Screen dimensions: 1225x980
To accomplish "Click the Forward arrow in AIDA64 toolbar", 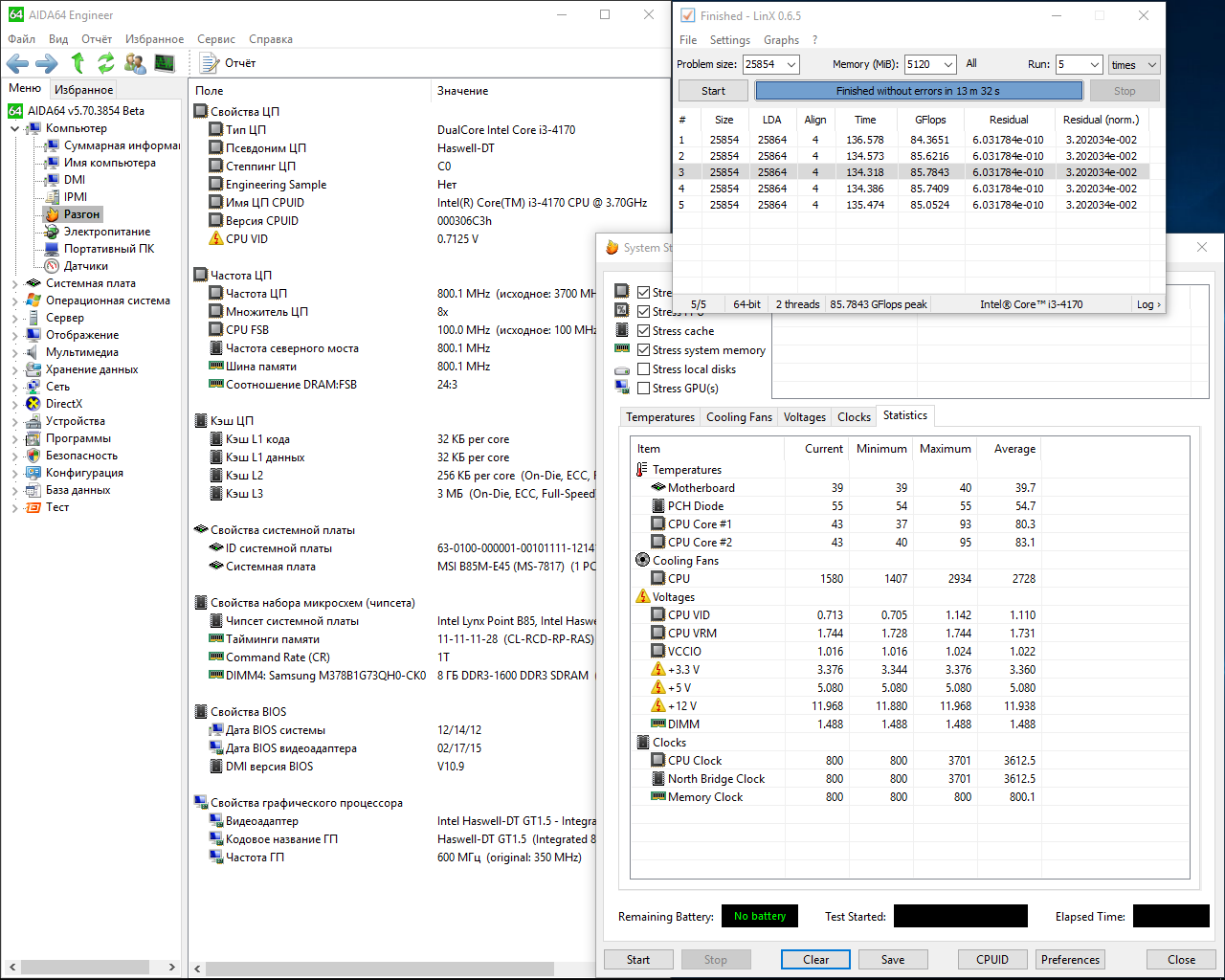I will point(47,64).
